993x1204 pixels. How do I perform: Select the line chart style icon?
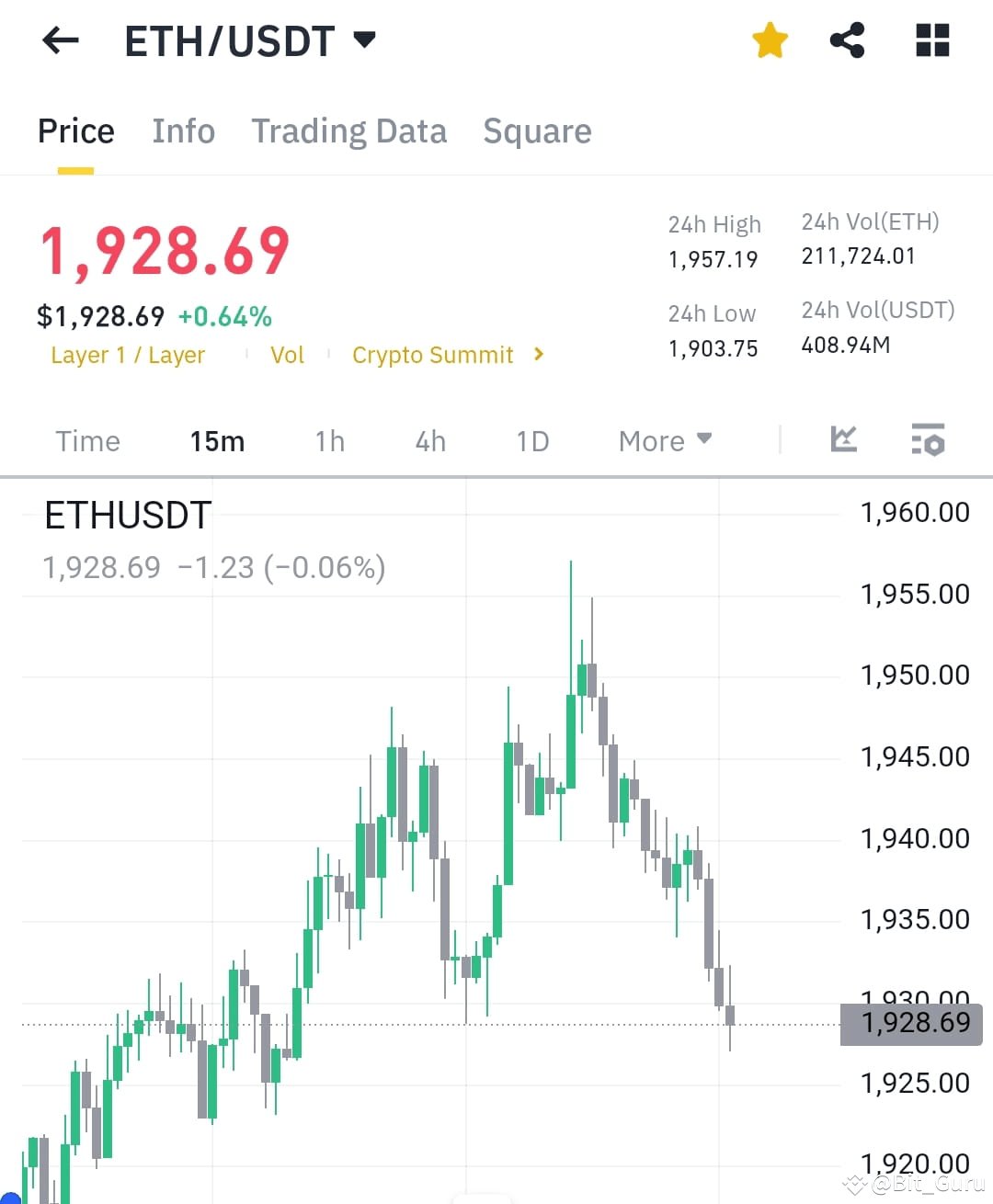842,440
